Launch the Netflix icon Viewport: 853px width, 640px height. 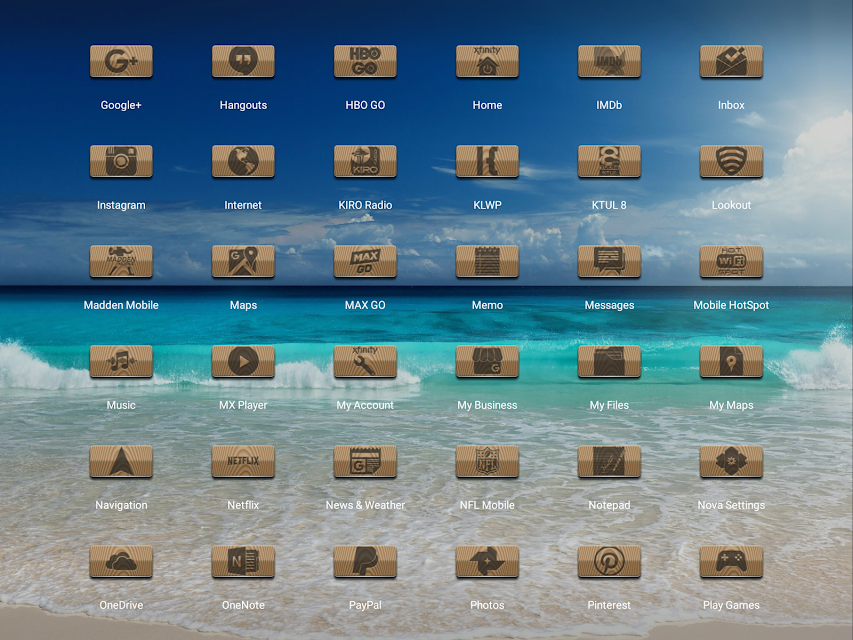pyautogui.click(x=243, y=461)
